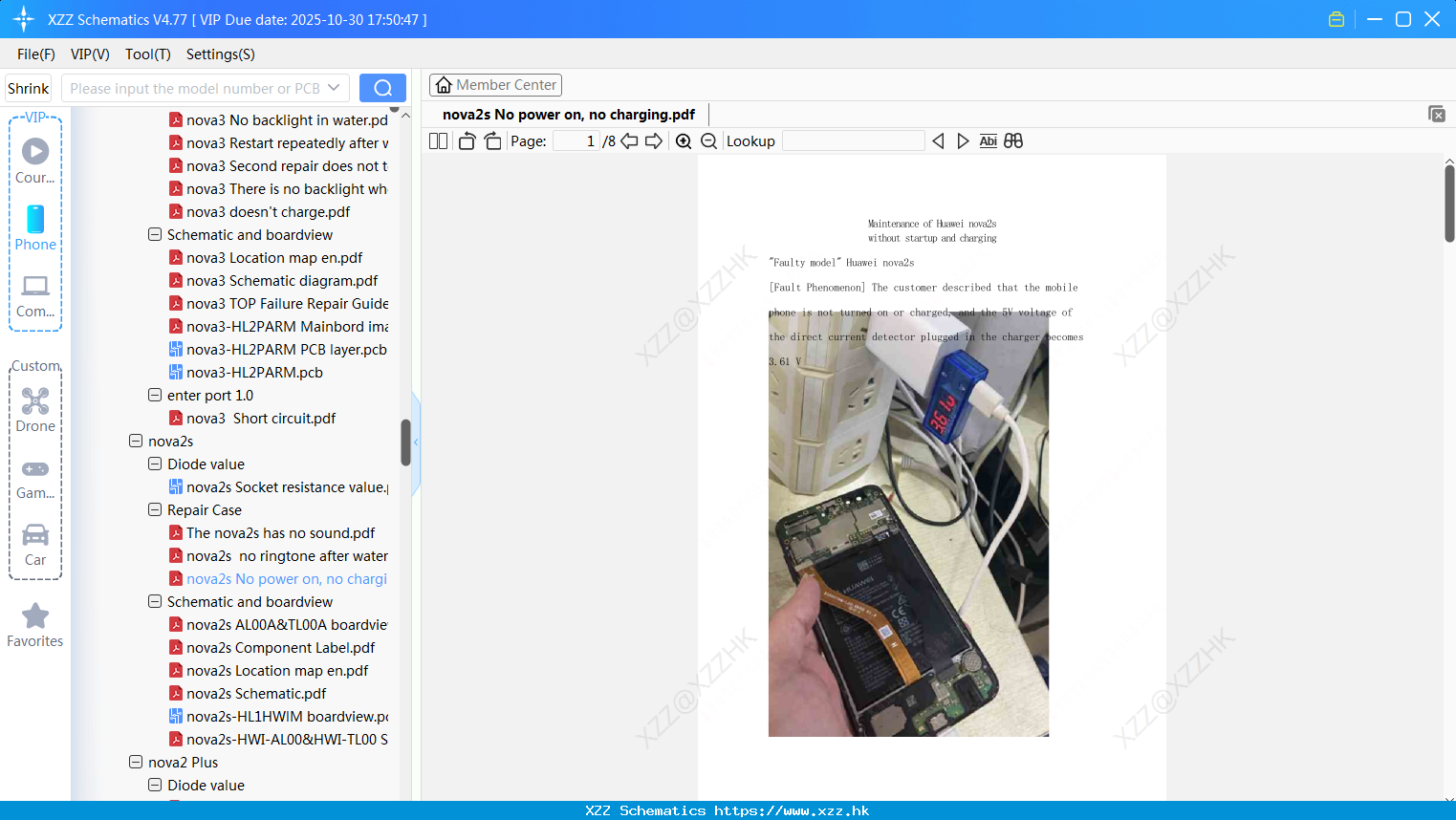Viewport: 1456px width, 820px height.
Task: Select the Phone category
Action: coord(35,227)
